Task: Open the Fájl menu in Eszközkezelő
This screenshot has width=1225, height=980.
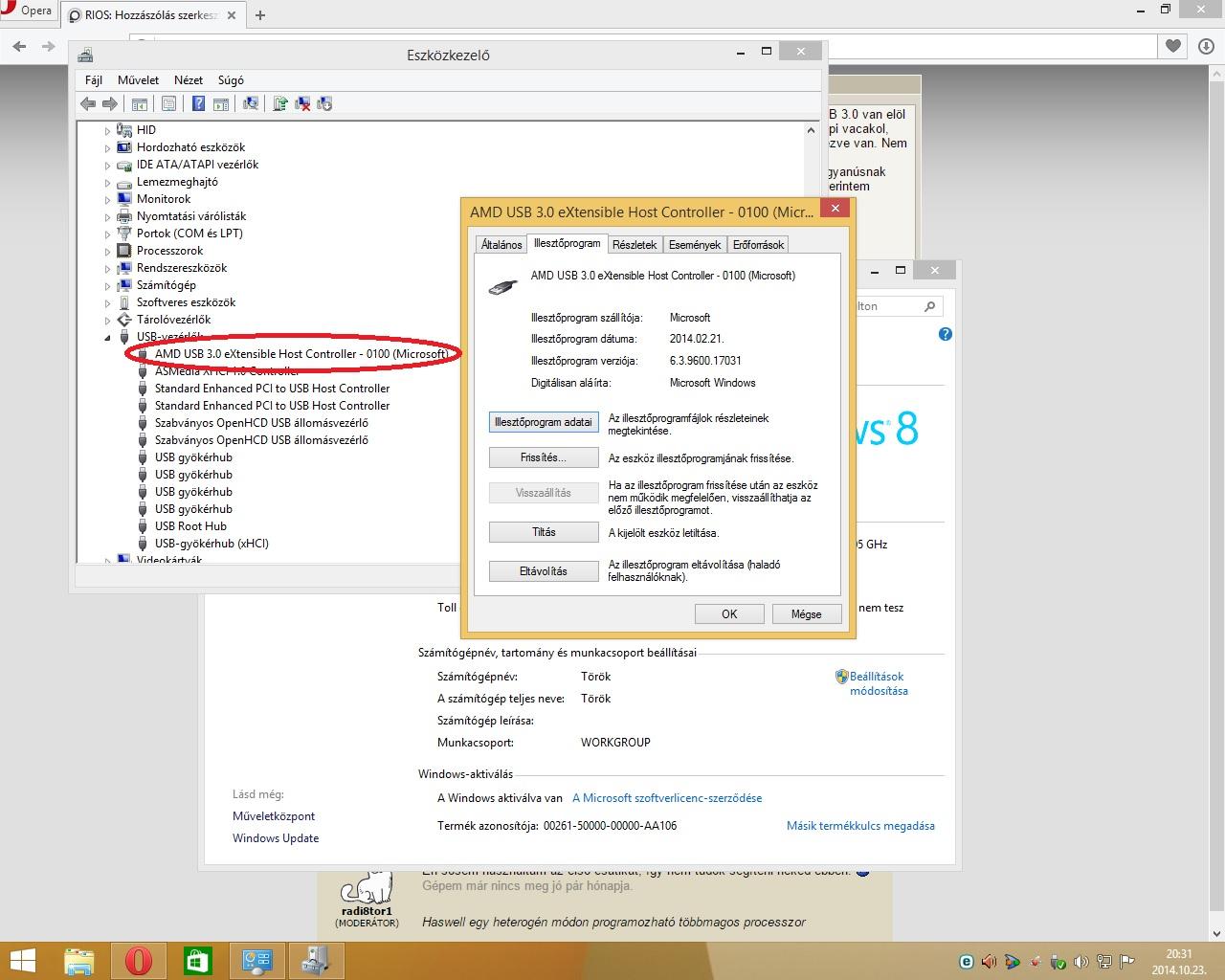Action: pos(94,80)
